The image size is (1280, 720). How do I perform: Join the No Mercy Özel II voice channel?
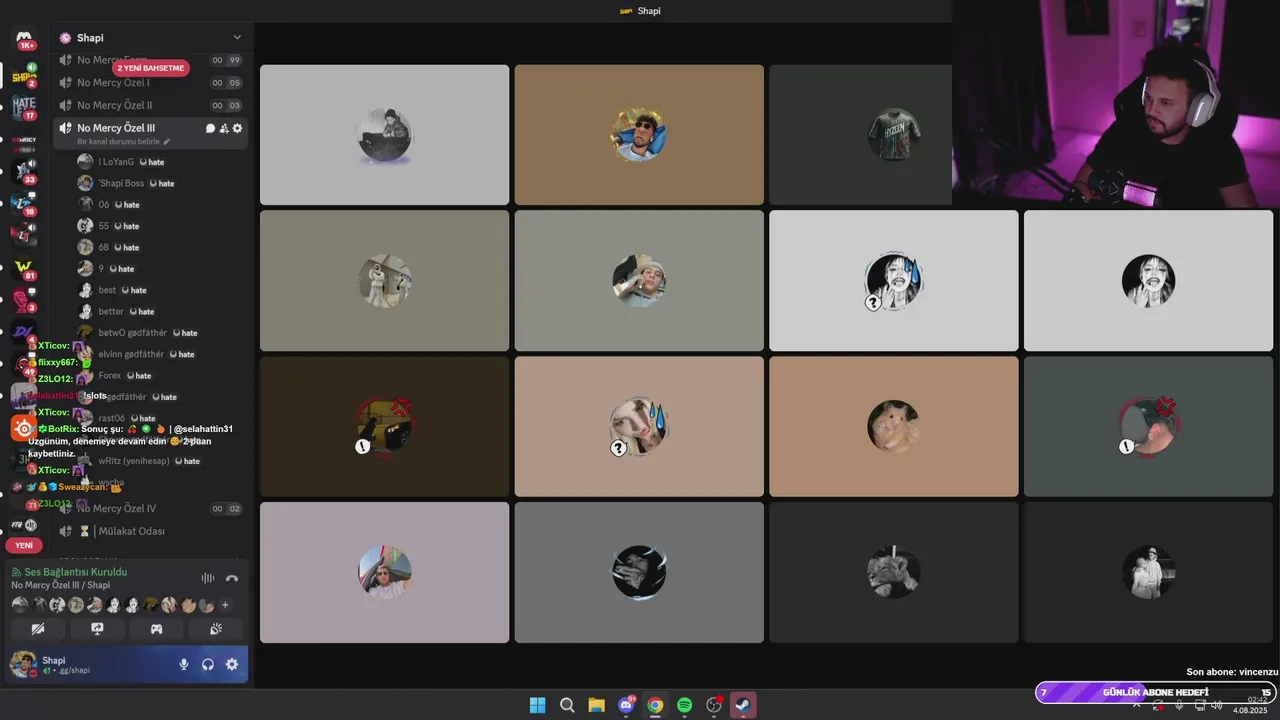pos(150,105)
